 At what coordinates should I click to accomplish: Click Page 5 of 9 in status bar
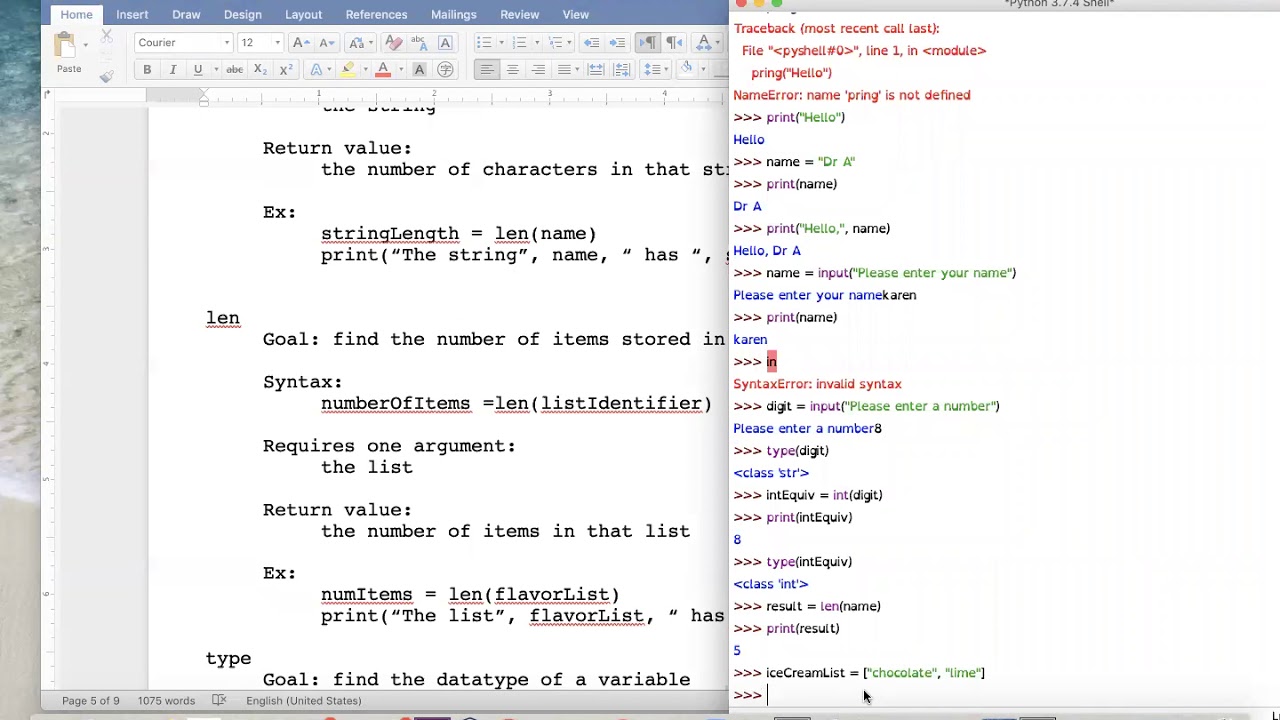click(x=90, y=700)
